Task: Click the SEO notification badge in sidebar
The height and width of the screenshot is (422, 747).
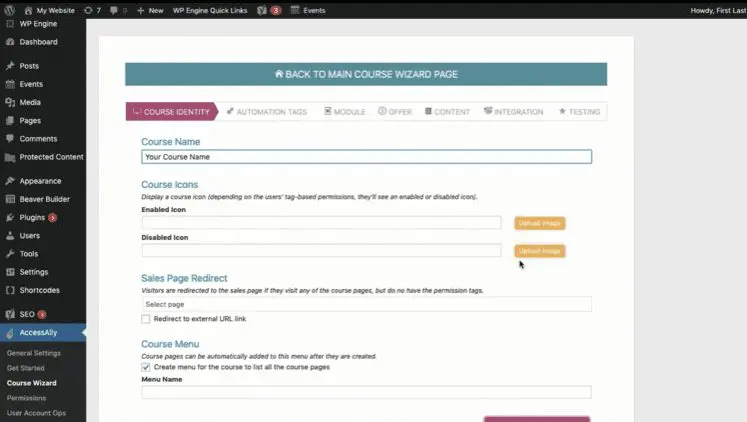Action: [x=42, y=314]
